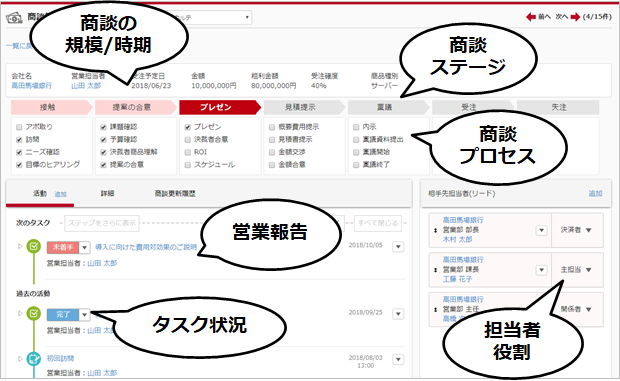Viewport: 620px width, 381px height.
Task: Switch to the 商談更新履歴 tab
Action: tap(175, 193)
